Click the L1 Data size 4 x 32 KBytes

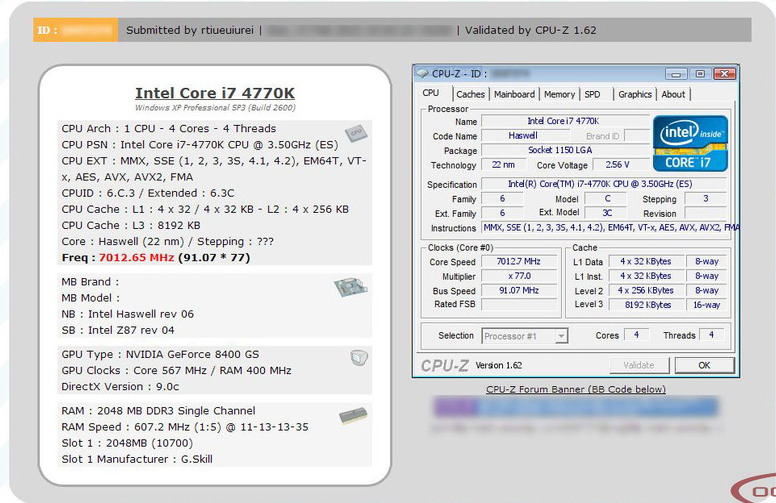646,261
